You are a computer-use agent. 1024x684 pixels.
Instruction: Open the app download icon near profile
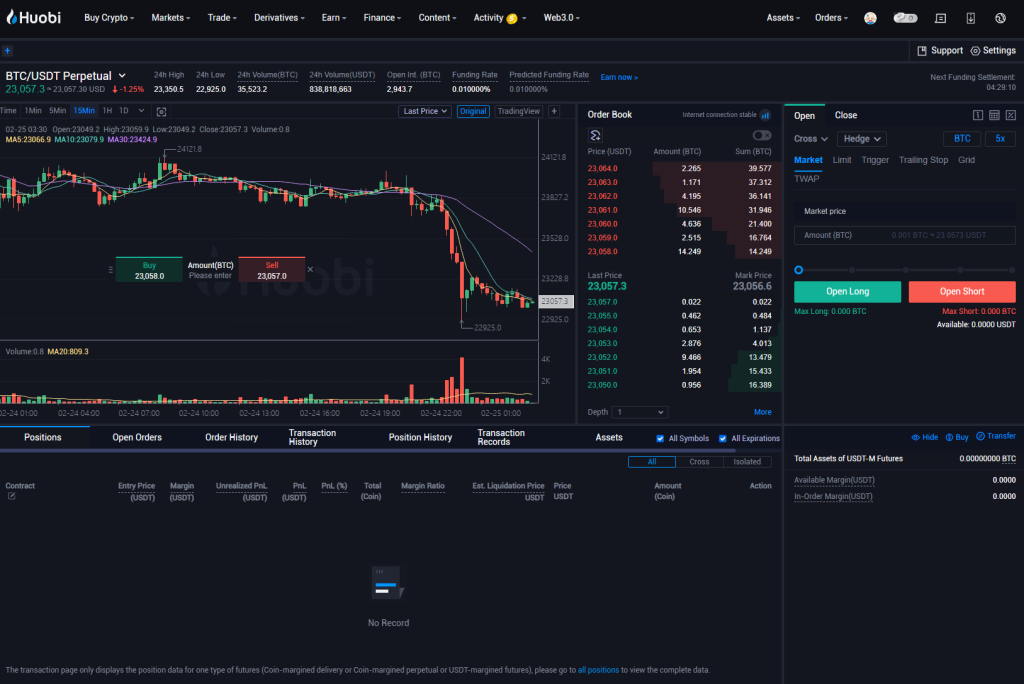coord(970,17)
